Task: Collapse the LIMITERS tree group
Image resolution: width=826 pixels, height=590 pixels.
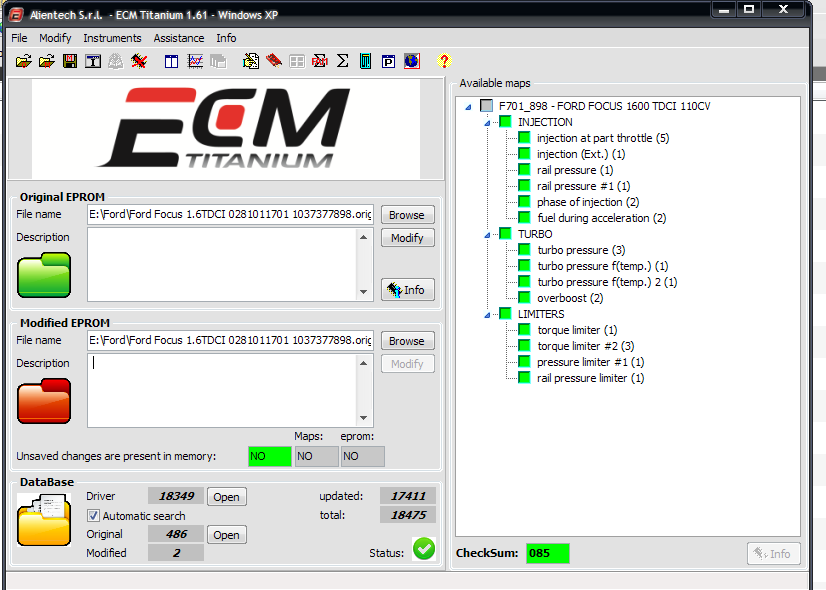Action: pos(487,315)
